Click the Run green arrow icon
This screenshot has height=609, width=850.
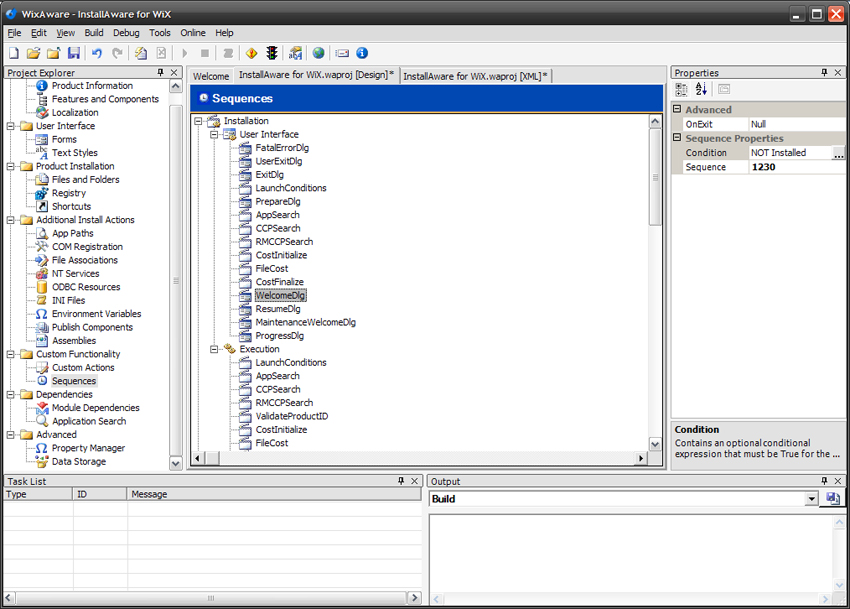pos(185,53)
